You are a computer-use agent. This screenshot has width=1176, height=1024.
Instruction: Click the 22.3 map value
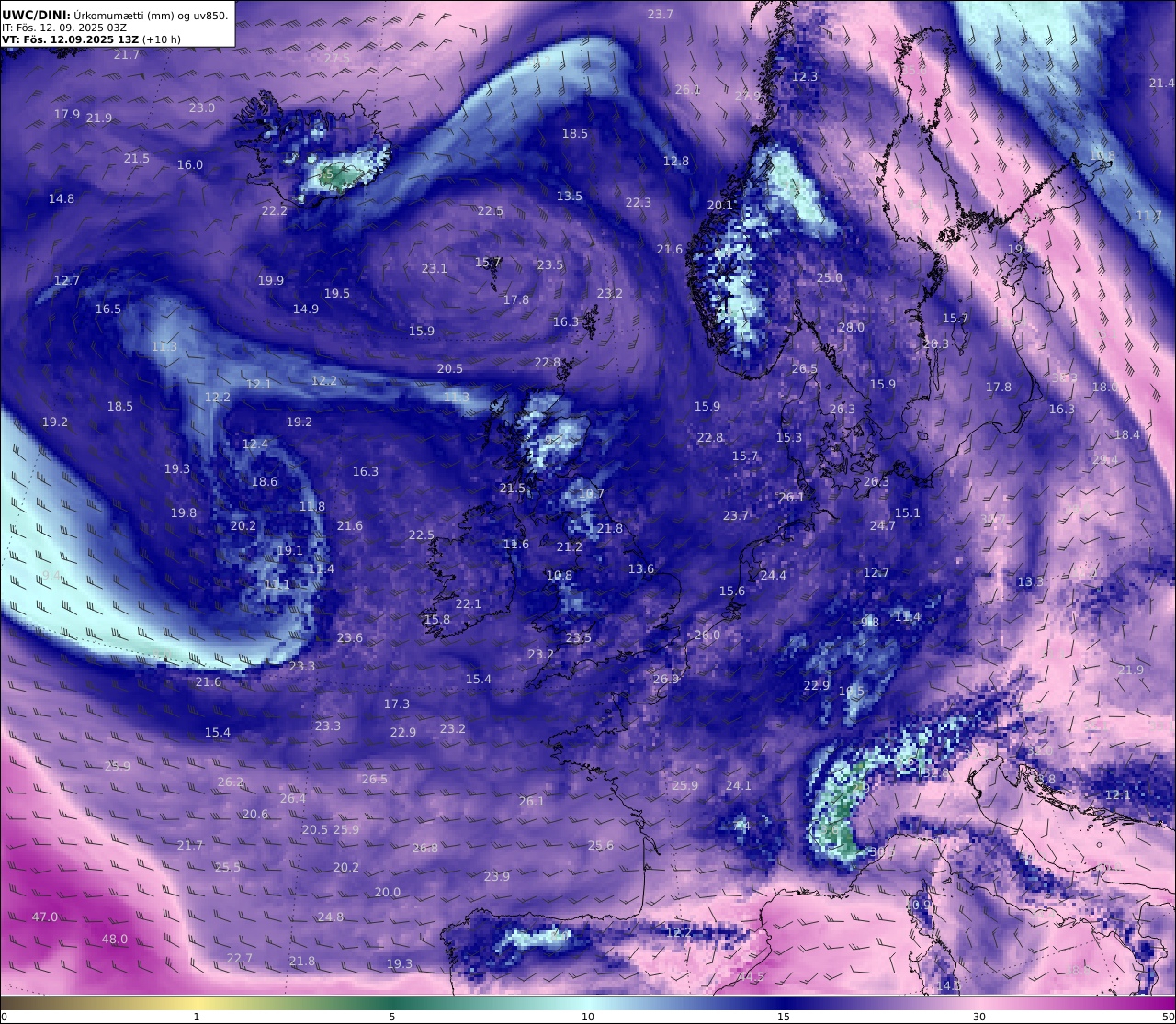639,203
